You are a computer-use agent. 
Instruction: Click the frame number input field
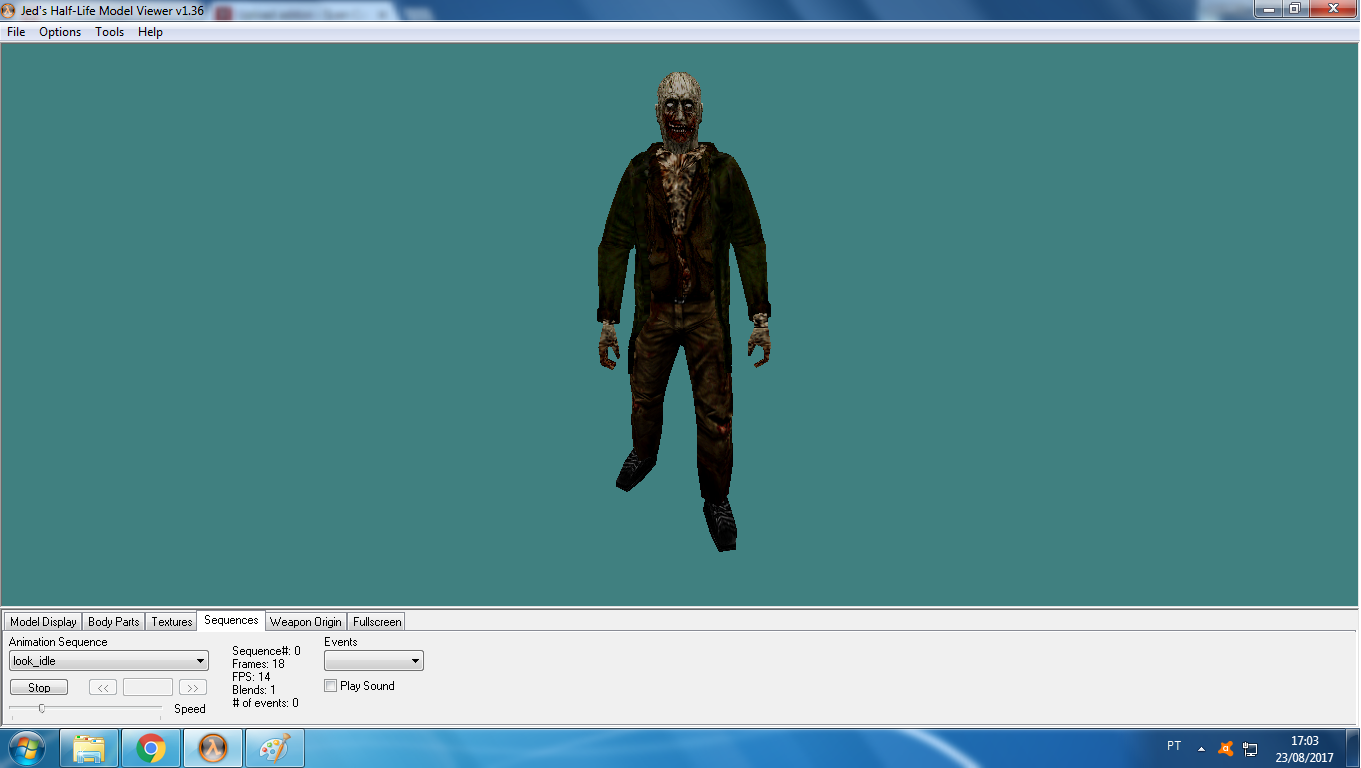pos(148,687)
